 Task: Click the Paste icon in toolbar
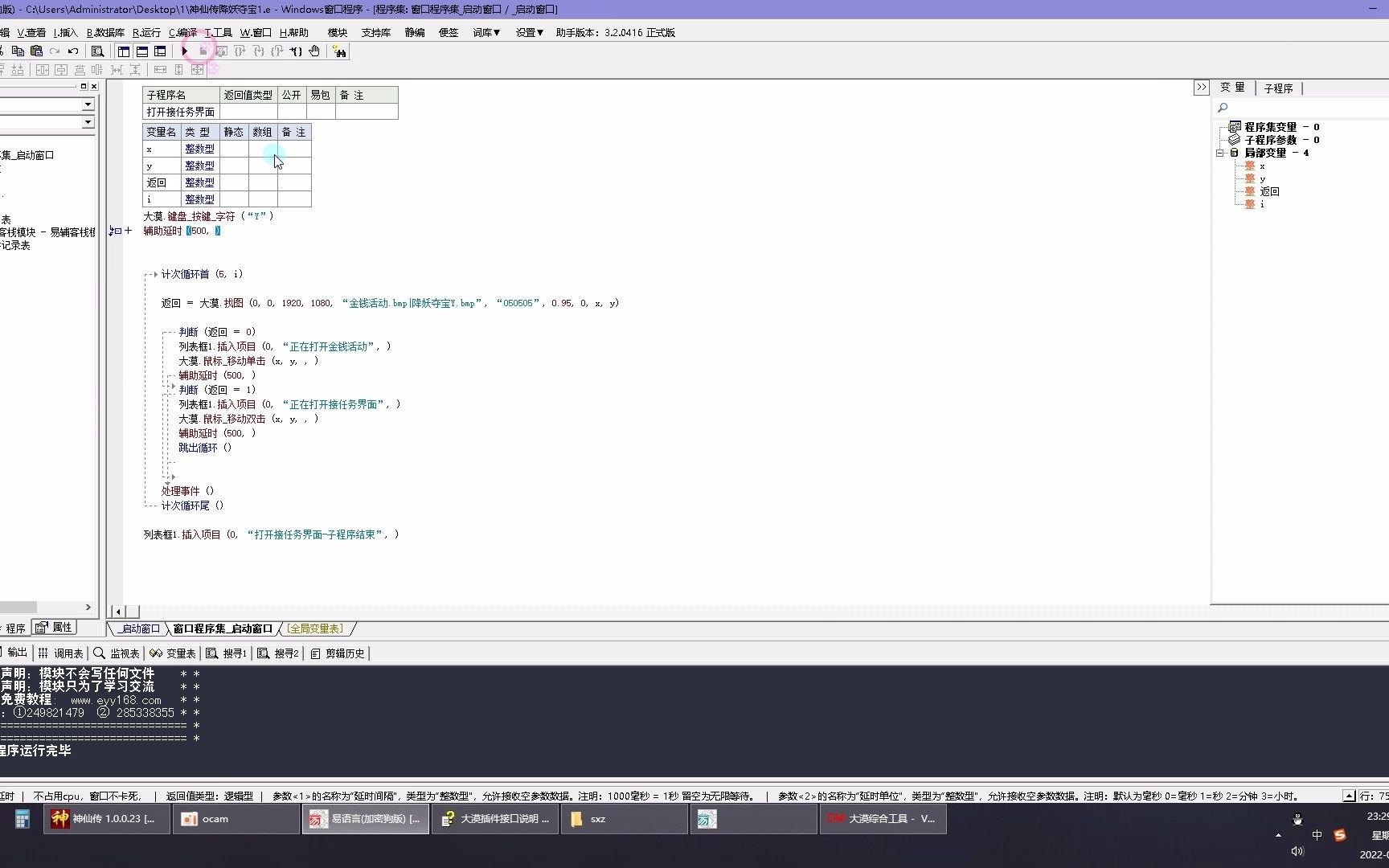[x=36, y=51]
